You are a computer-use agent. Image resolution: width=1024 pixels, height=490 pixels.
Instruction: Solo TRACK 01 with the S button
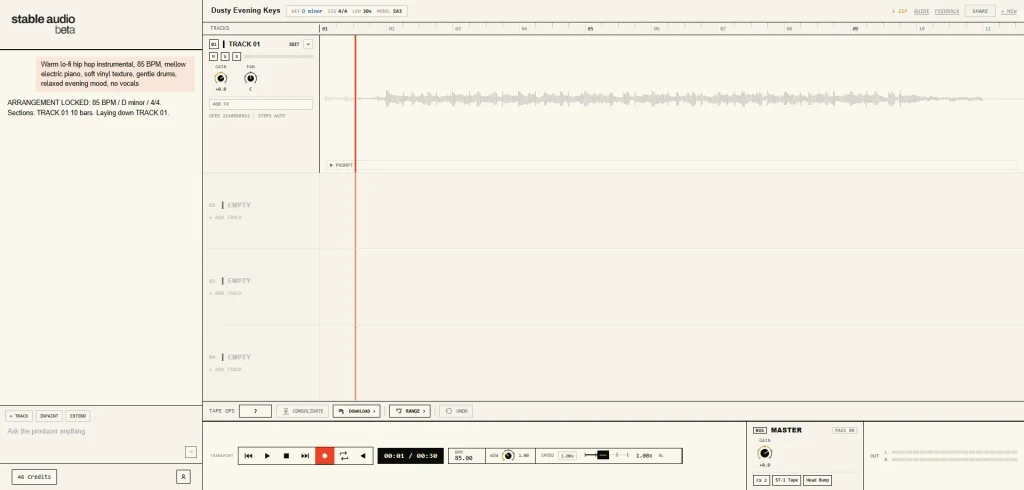point(225,57)
